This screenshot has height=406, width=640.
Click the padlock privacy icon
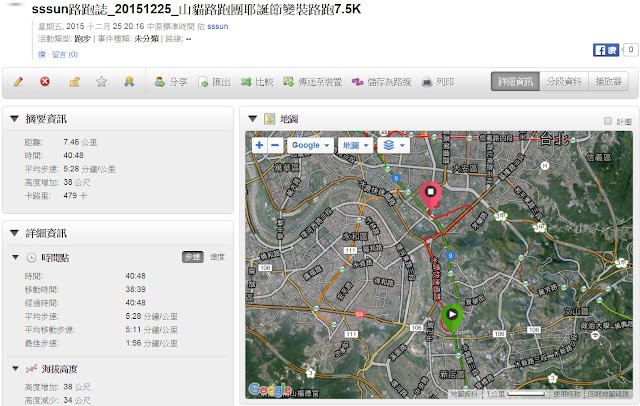tap(73, 82)
